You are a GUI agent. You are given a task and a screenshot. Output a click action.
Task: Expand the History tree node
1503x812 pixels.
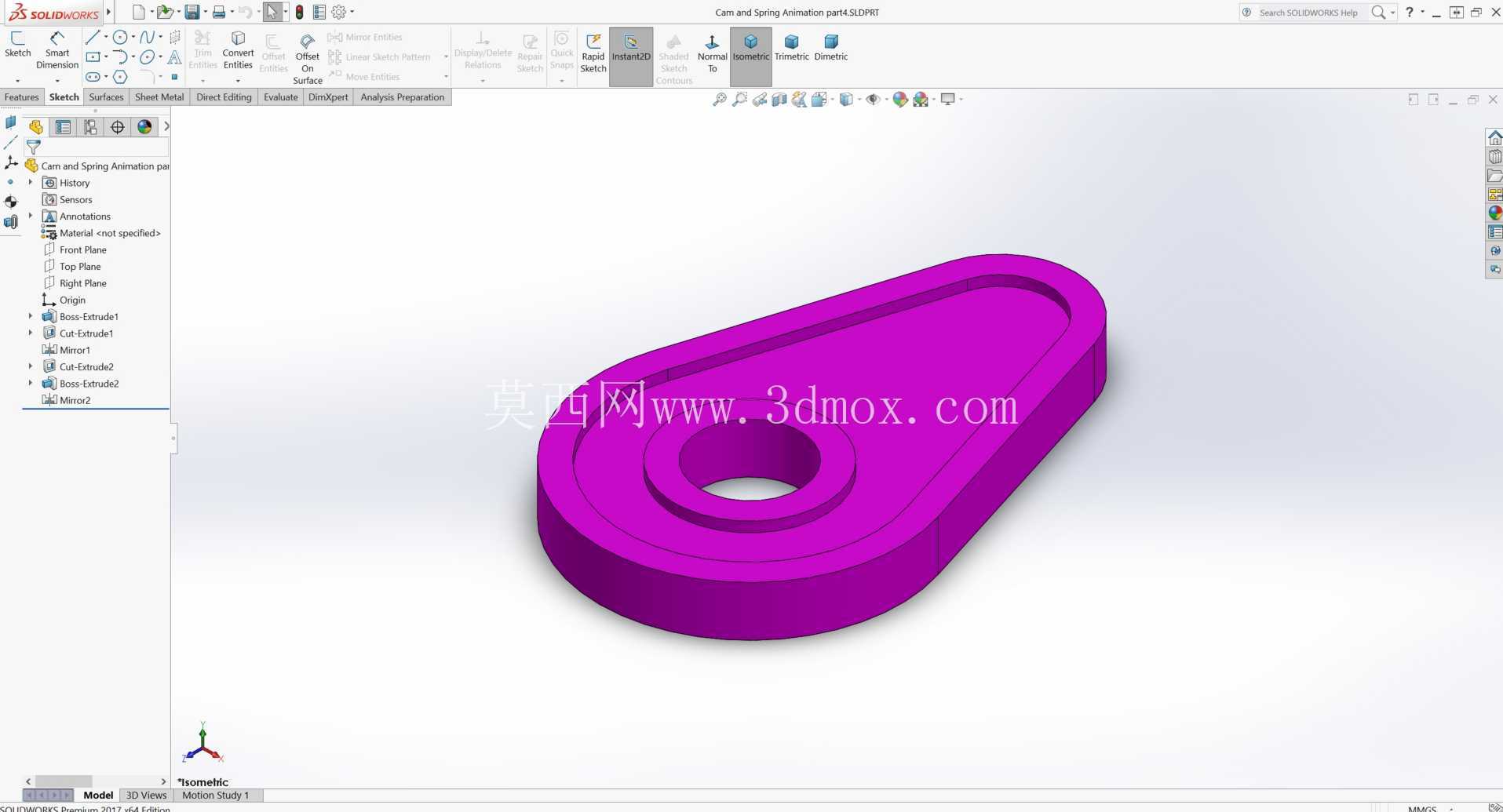tap(31, 182)
